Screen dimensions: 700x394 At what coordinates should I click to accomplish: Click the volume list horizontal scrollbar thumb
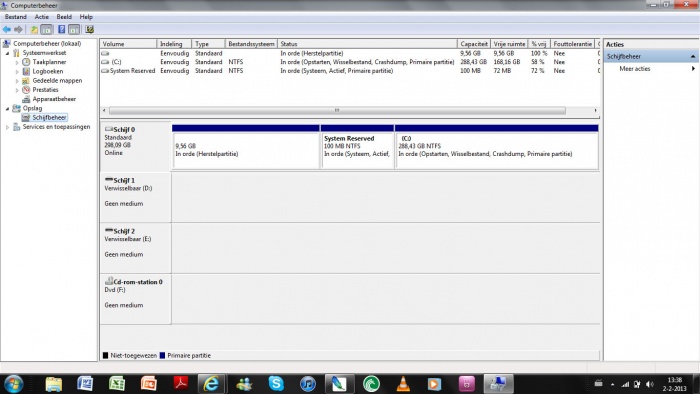(337, 110)
